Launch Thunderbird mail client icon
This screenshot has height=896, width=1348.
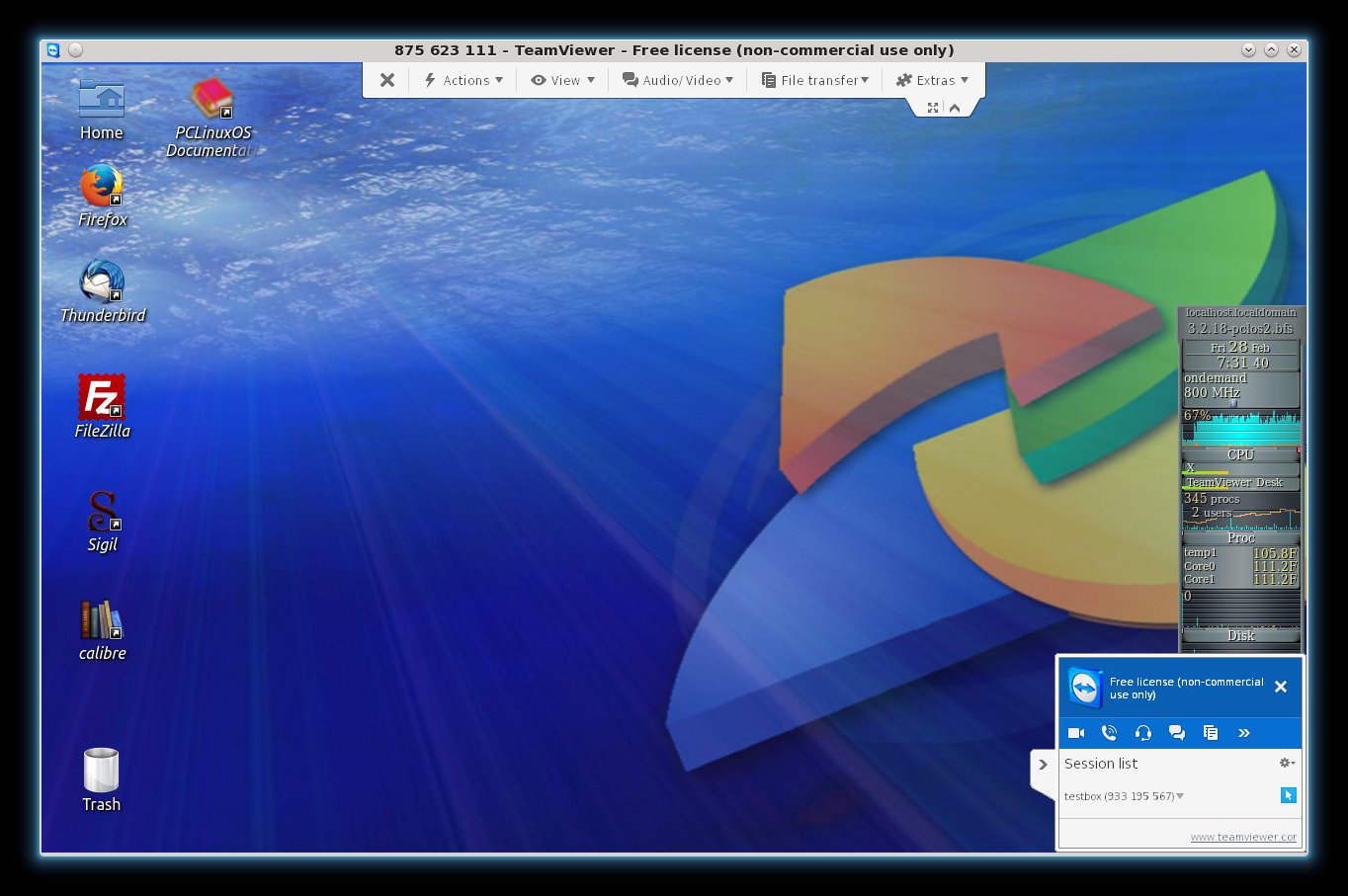pyautogui.click(x=103, y=291)
